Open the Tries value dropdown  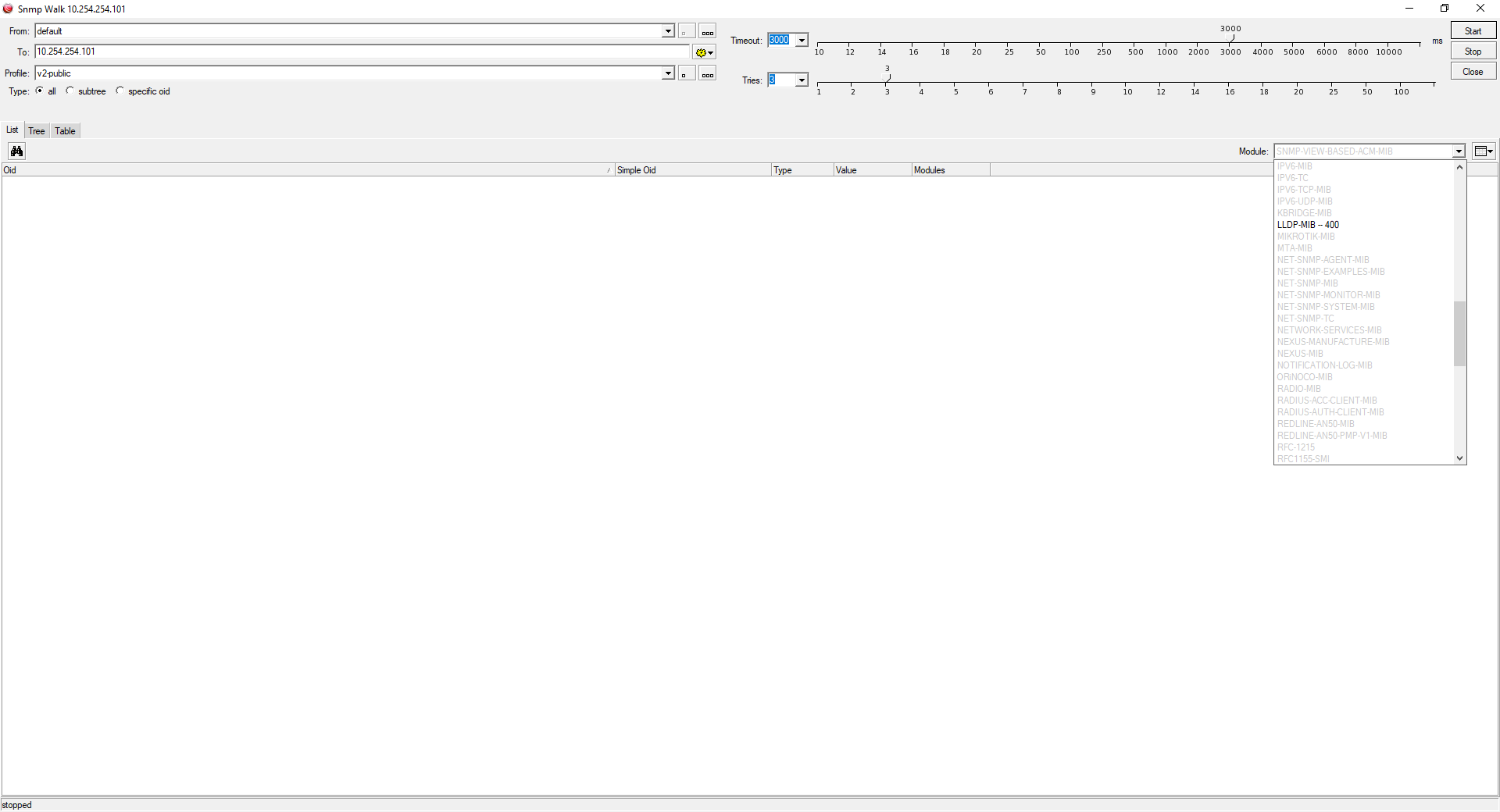point(802,80)
